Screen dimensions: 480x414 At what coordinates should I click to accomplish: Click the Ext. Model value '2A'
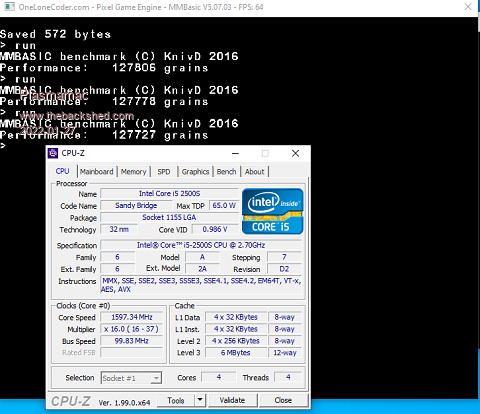coord(202,269)
